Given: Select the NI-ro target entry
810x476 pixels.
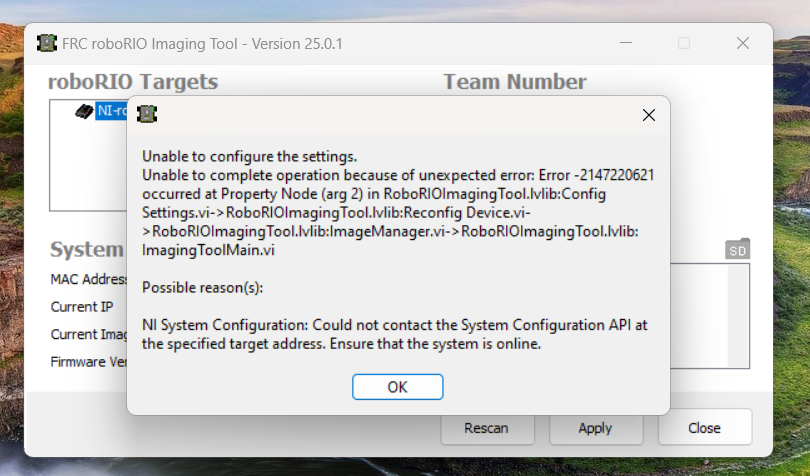Looking at the screenshot, I should tap(111, 111).
